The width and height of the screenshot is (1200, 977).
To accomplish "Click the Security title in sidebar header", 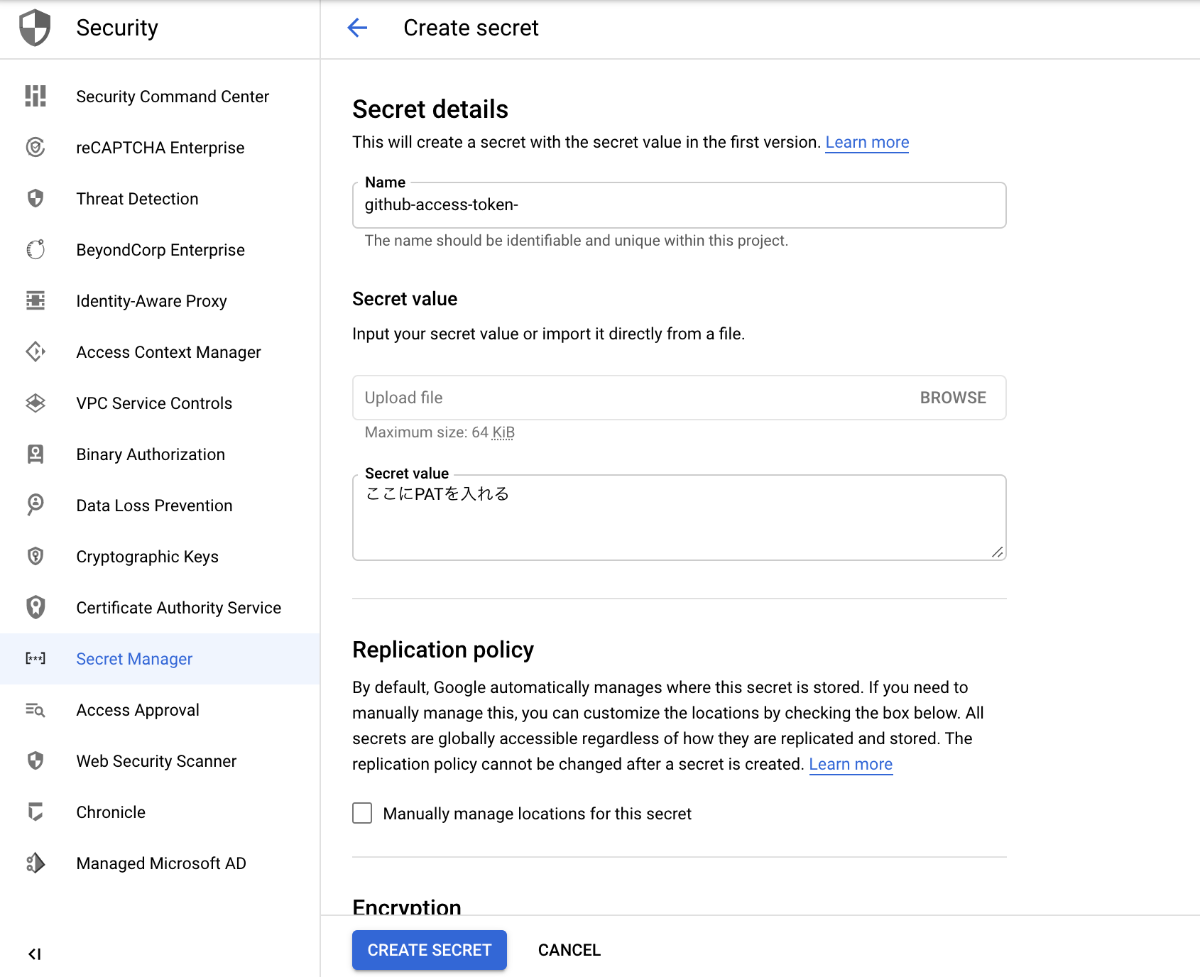I will pyautogui.click(x=117, y=28).
